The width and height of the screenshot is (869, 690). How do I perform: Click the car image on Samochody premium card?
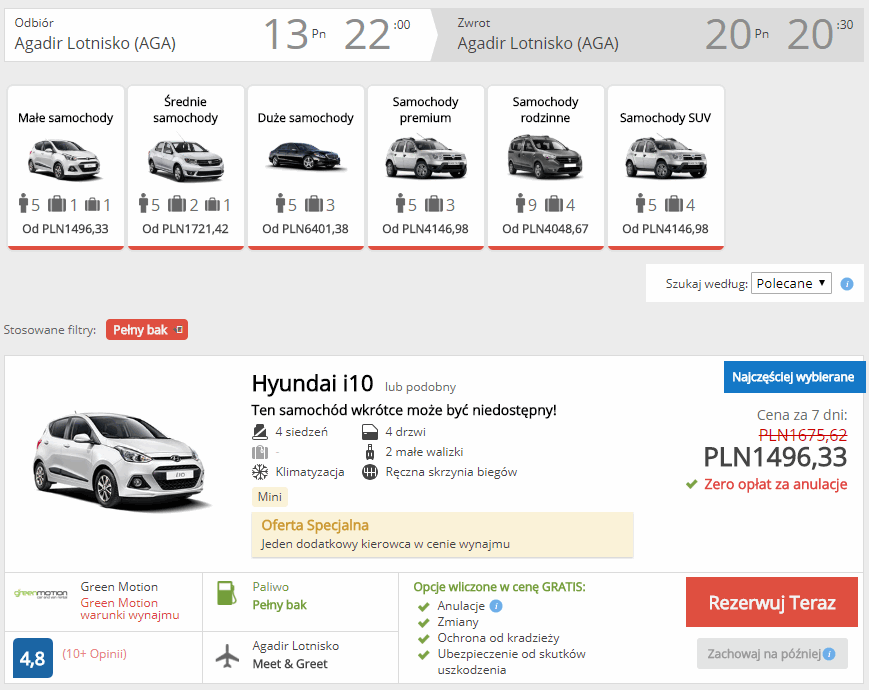click(x=426, y=157)
